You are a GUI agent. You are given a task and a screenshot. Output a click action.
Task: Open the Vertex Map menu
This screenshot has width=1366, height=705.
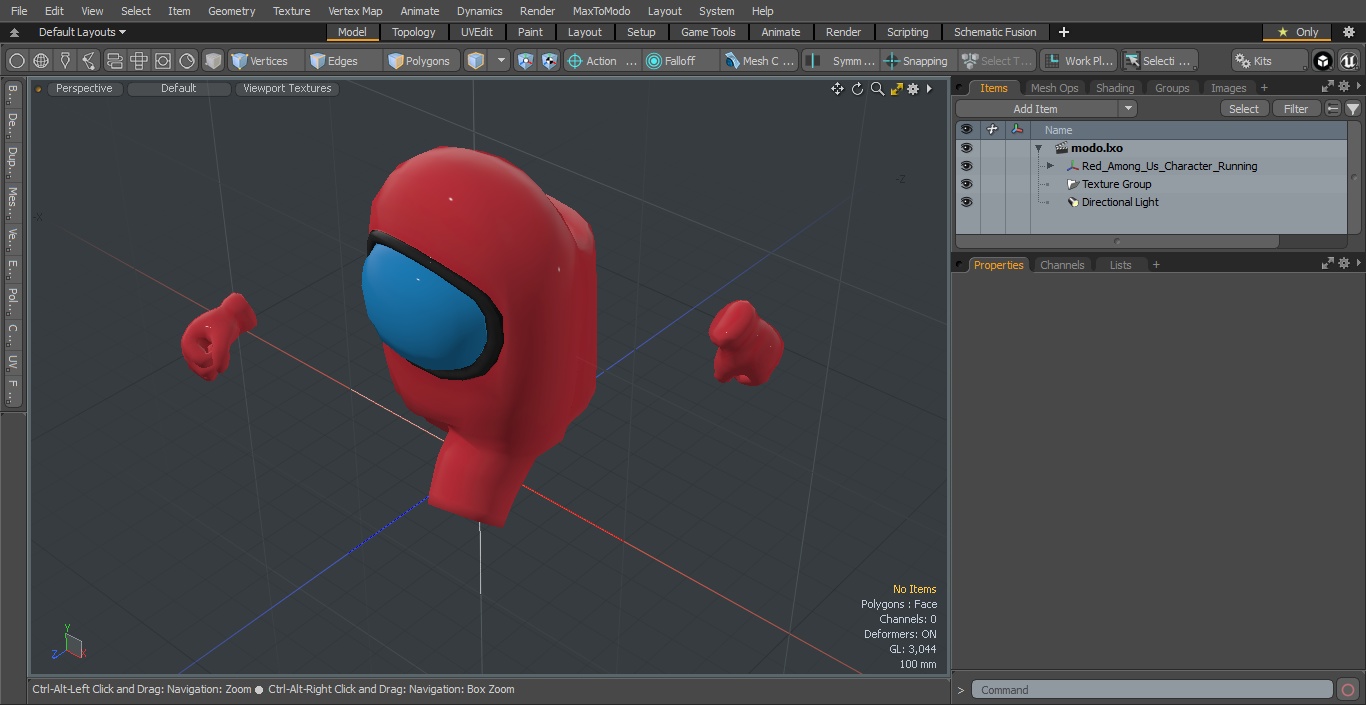coord(355,11)
